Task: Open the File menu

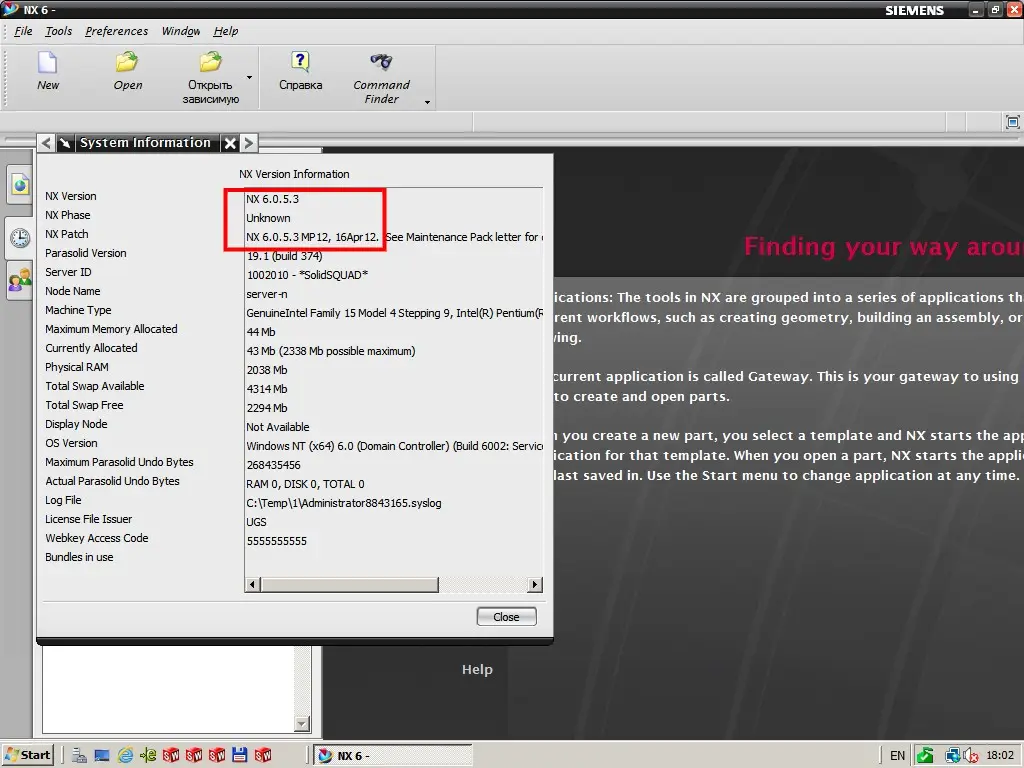Action: tap(23, 31)
